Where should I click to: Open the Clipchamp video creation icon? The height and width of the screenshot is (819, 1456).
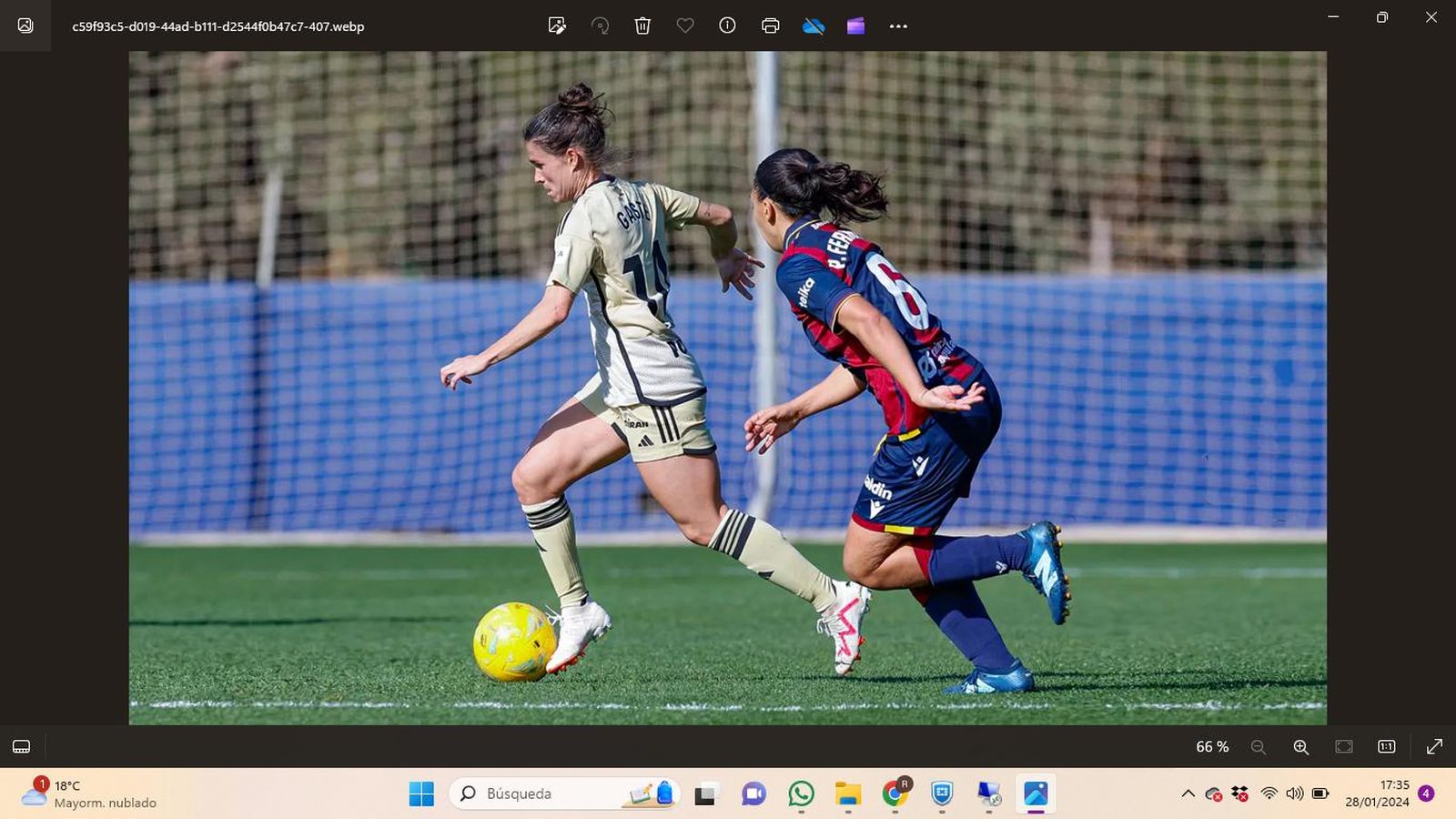[x=855, y=26]
